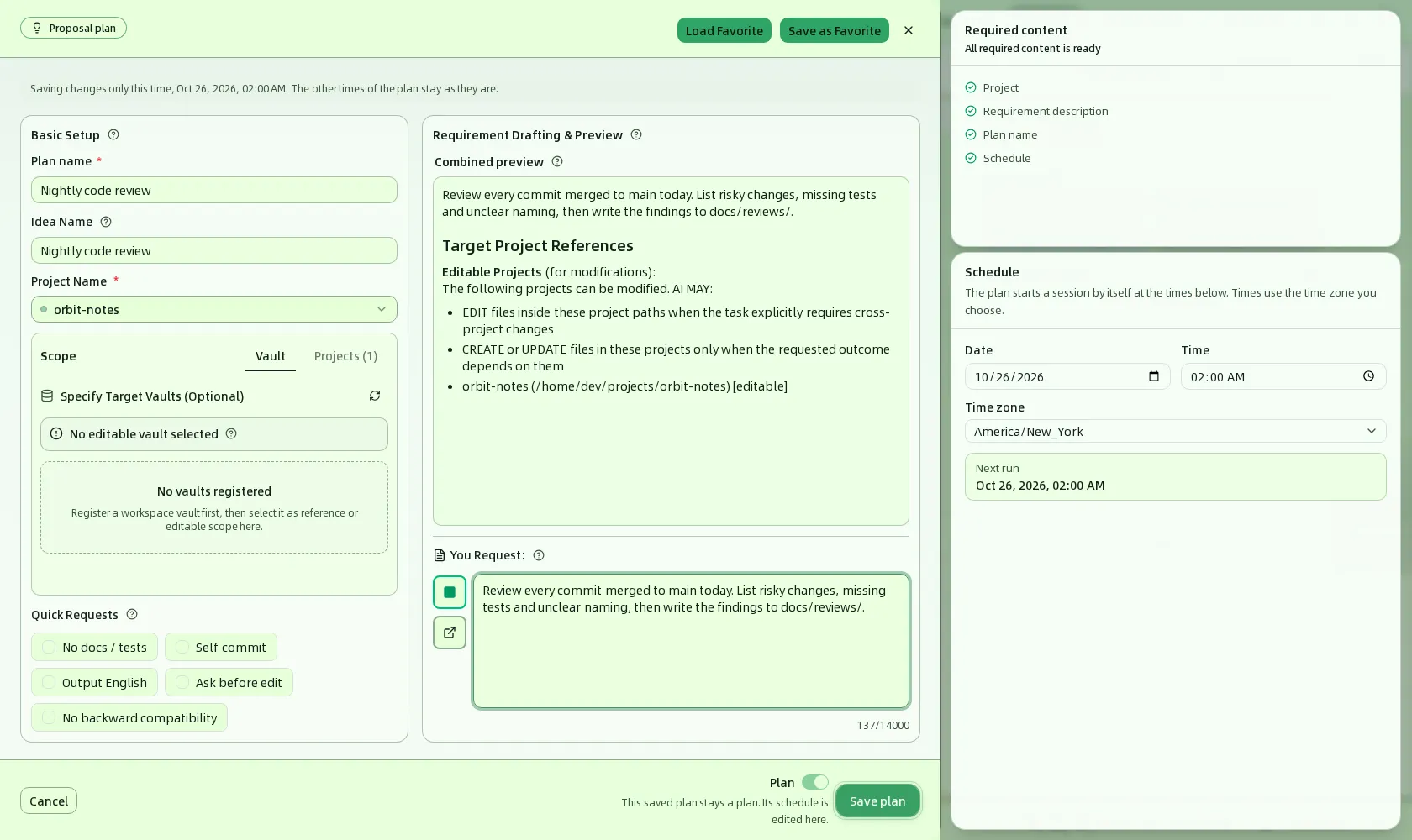Click the Combined preview help icon
Viewport: 1412px width, 840px height.
[x=557, y=161]
